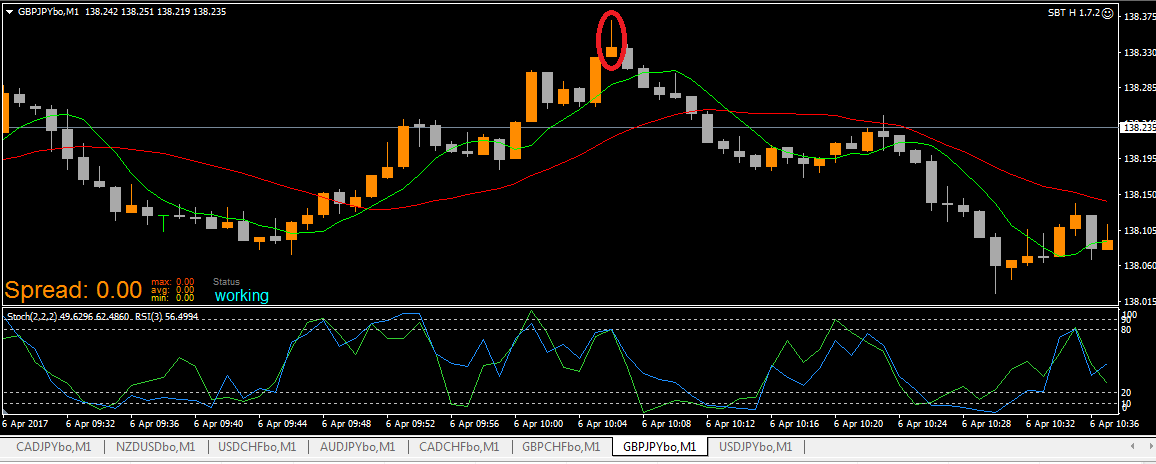Open the CADJPYbo,M1 chart tab

click(53, 447)
